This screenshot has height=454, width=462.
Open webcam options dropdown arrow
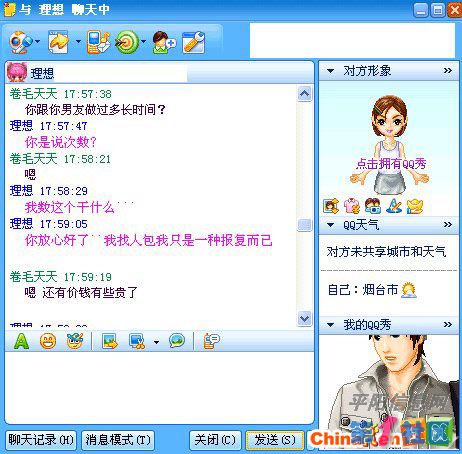pyautogui.click(x=37, y=41)
